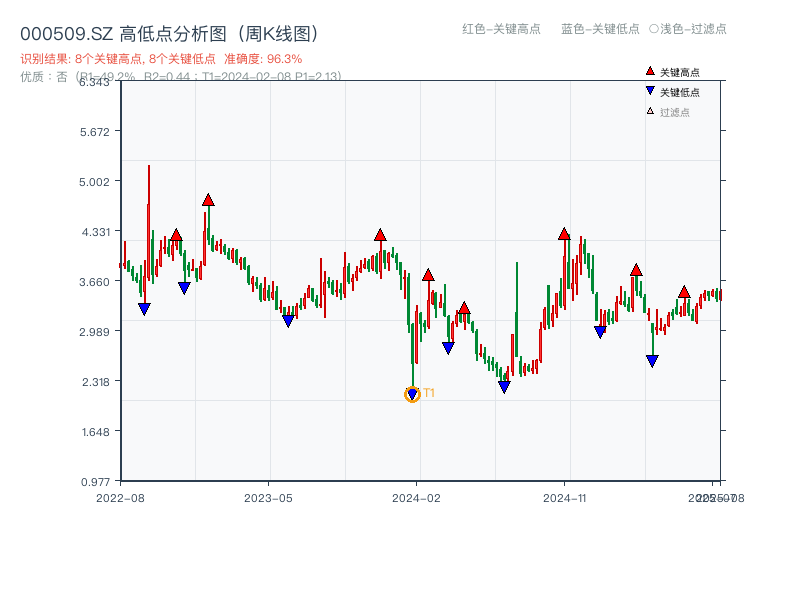Click the last blue low marker near 2.6
800x600 pixels.
tap(652, 361)
